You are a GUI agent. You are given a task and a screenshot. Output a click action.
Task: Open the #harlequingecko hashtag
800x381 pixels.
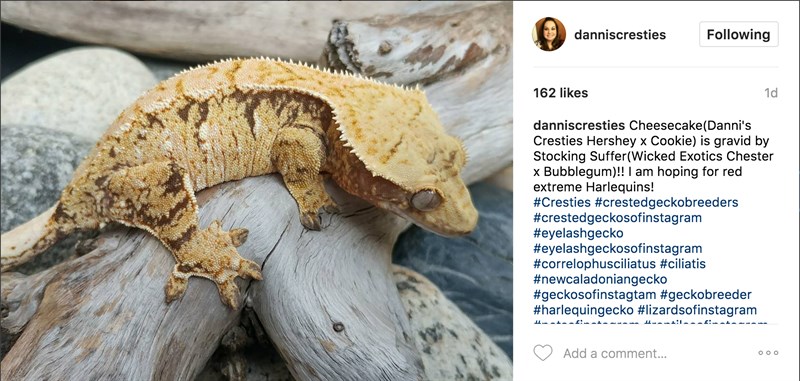point(583,310)
